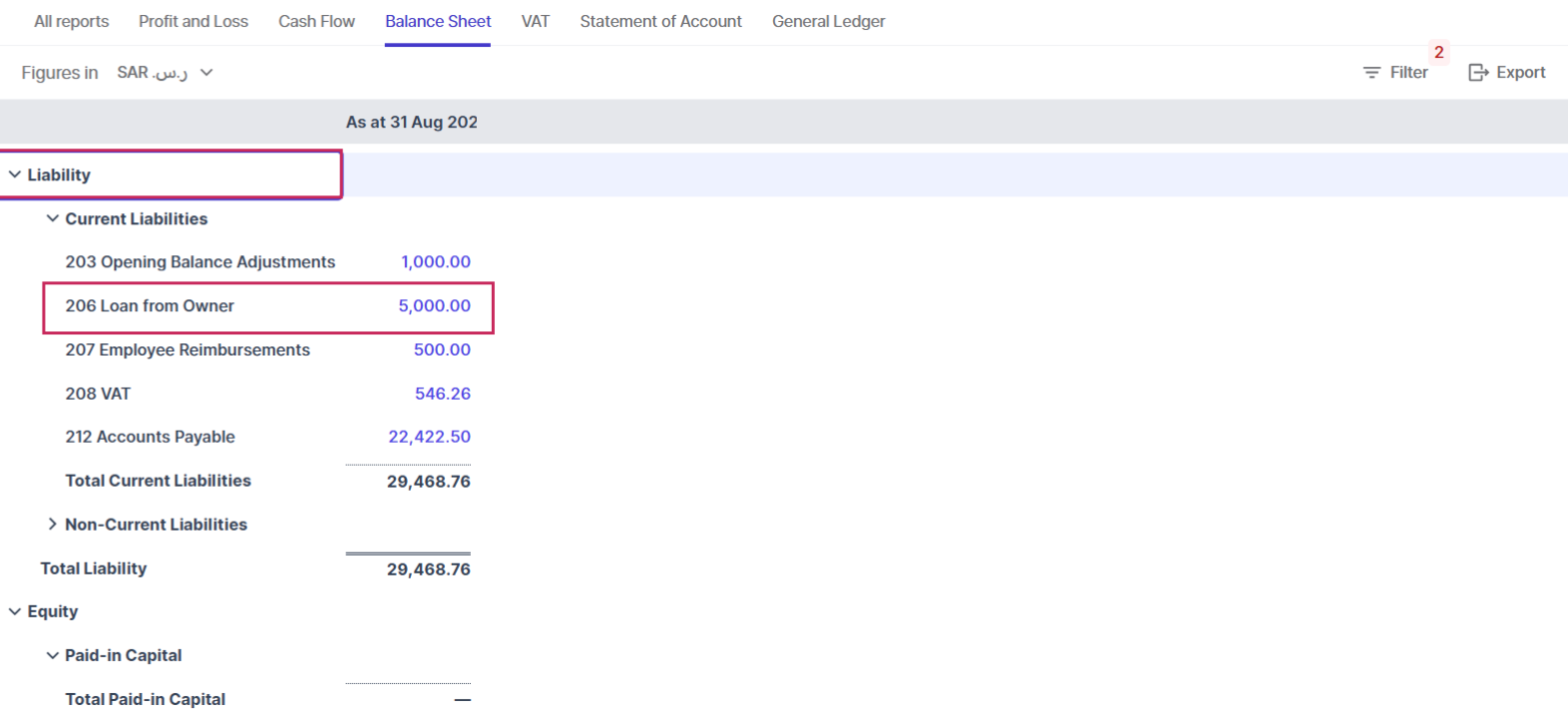Click the As at 31 Aug column header
The image size is (1568, 715).
tap(412, 122)
